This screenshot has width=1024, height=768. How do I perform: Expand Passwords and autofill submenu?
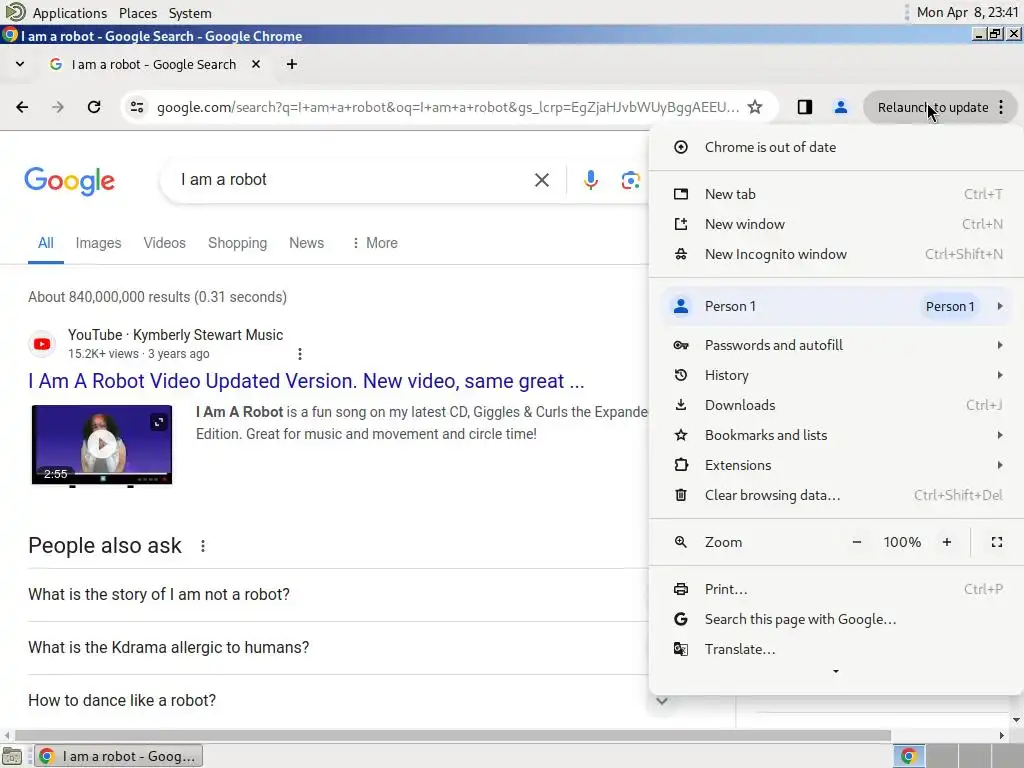coord(836,345)
